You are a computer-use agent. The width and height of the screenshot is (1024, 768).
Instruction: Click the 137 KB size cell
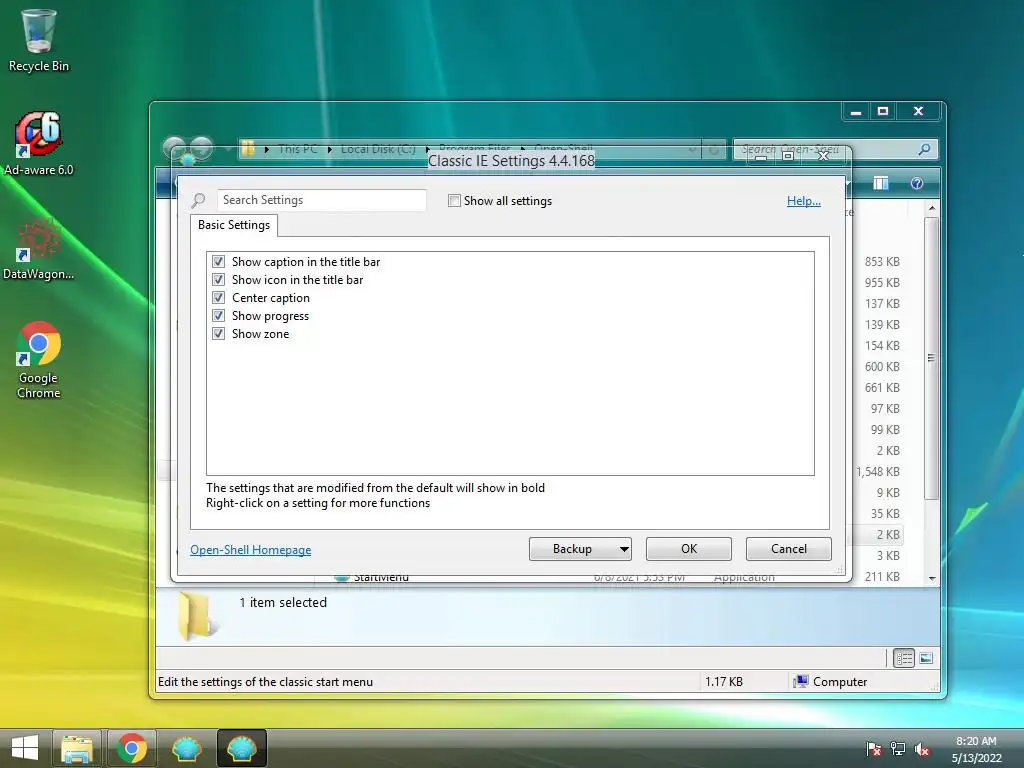tap(882, 304)
